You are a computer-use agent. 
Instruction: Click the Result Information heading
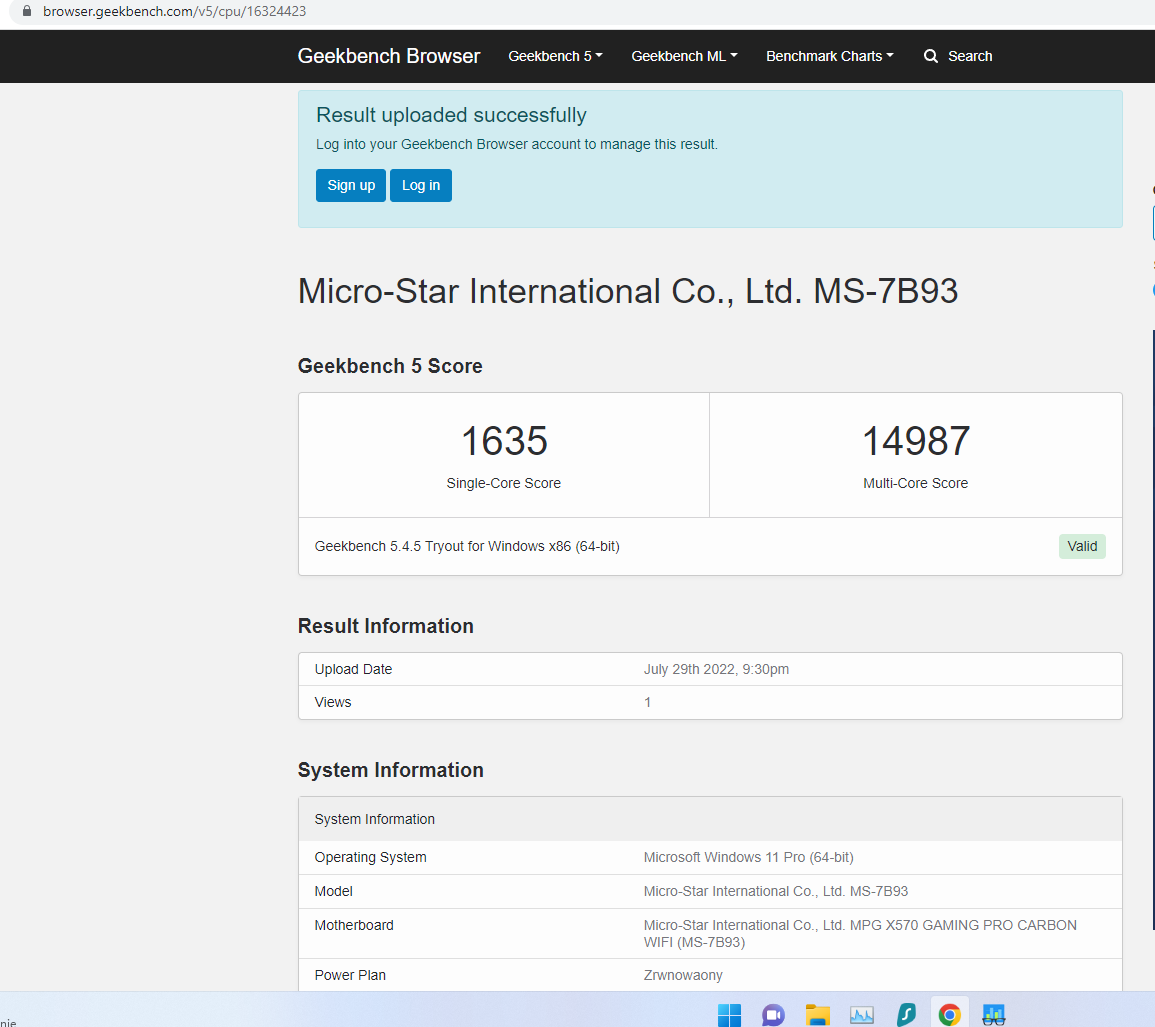tap(385, 626)
